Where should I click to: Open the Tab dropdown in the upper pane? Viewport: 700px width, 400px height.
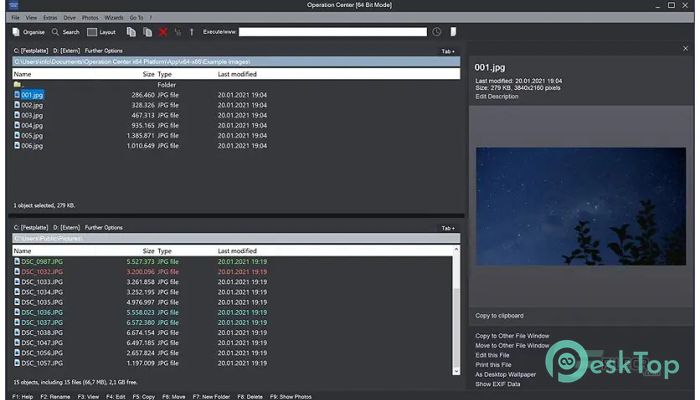point(448,51)
